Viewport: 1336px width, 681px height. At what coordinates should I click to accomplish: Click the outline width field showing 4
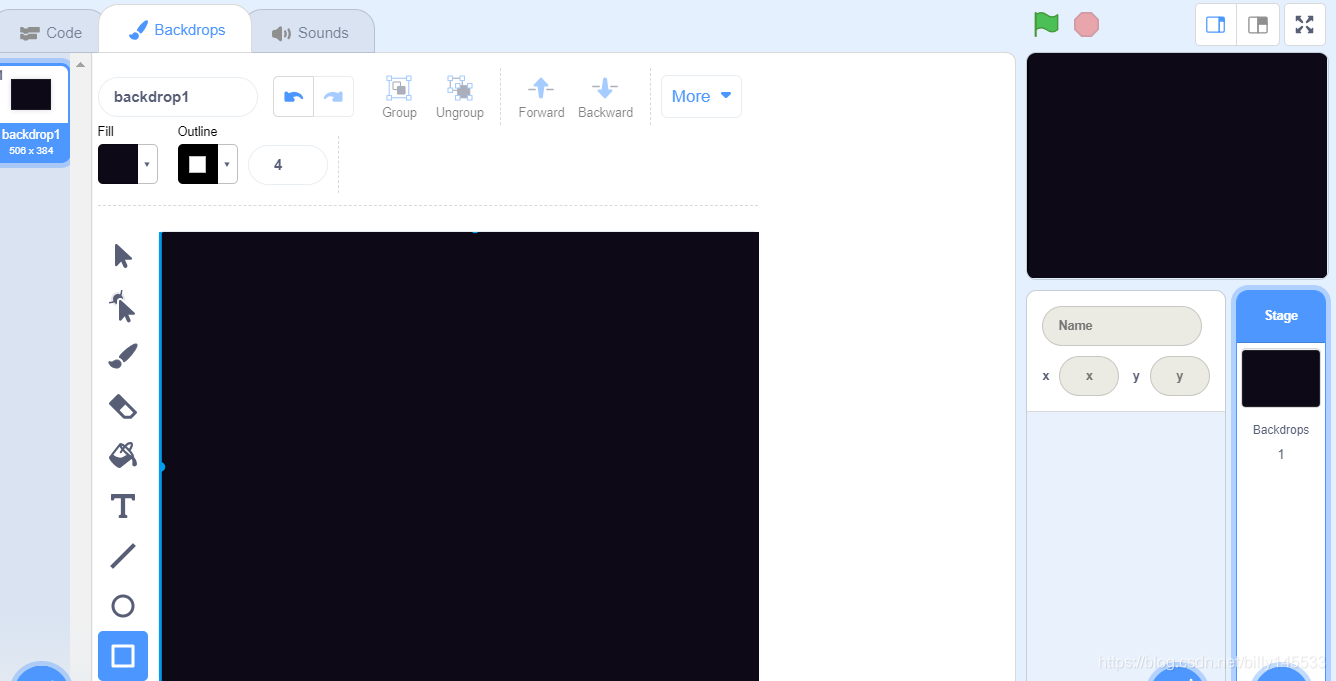tap(288, 165)
